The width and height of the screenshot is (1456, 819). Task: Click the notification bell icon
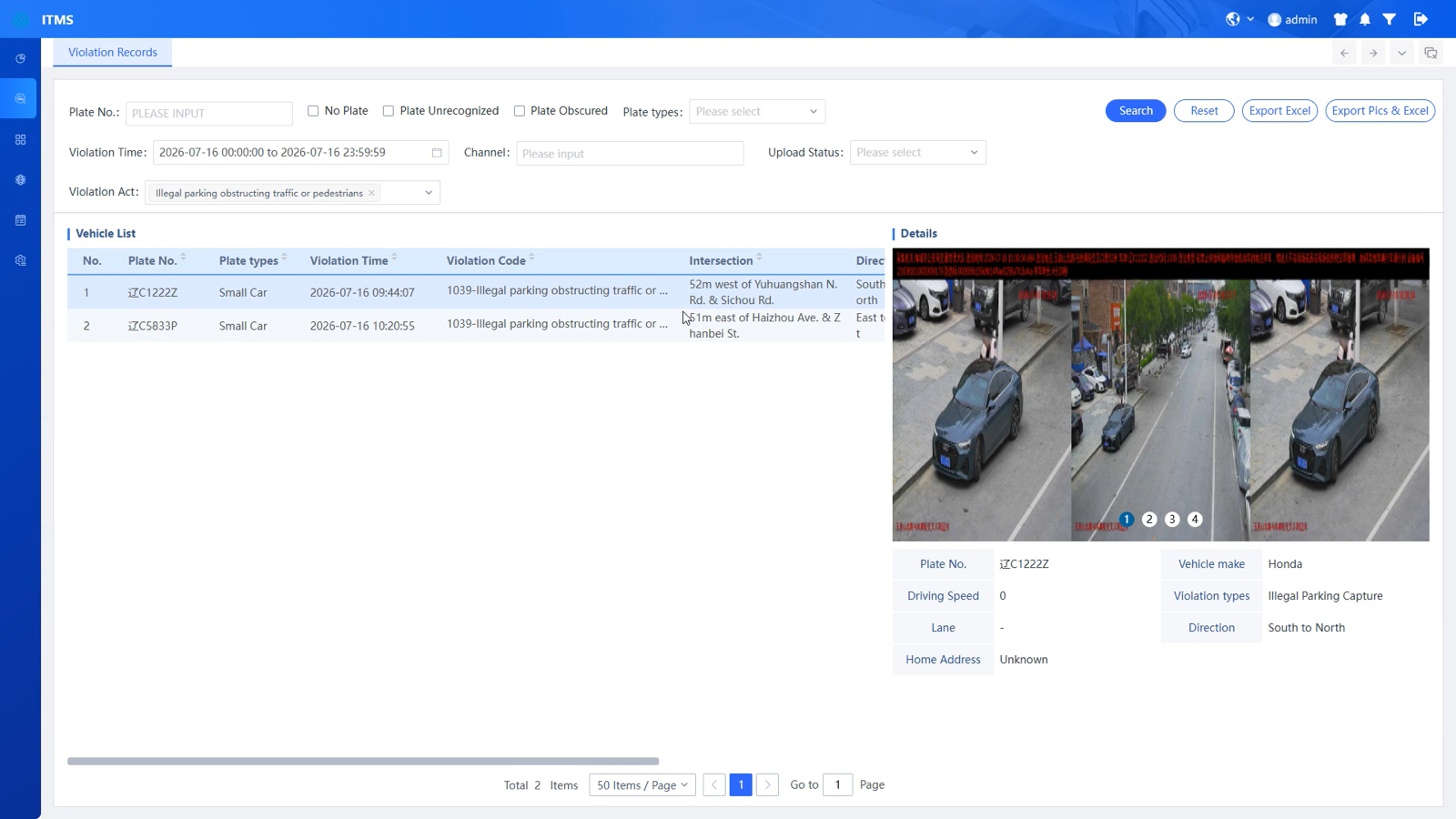[x=1365, y=19]
